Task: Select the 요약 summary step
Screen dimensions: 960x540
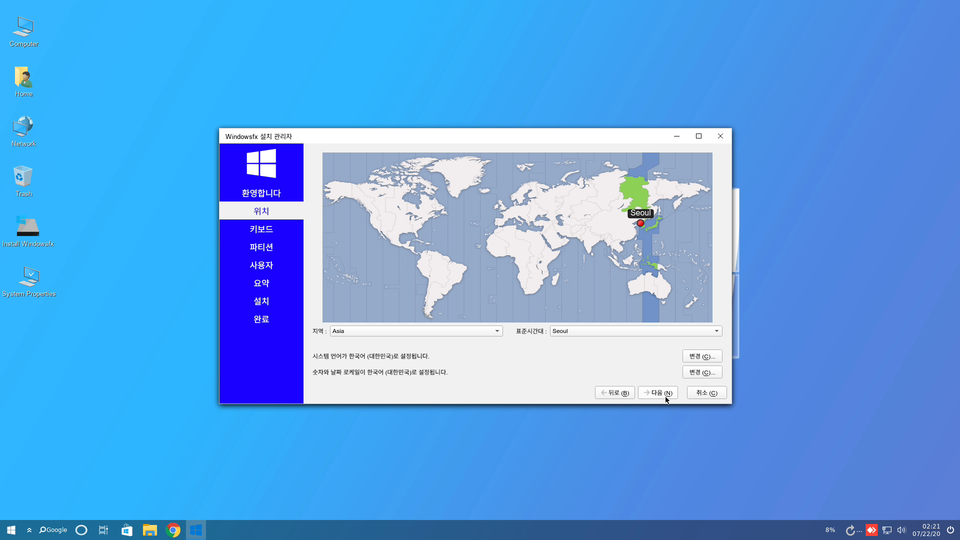Action: pyautogui.click(x=261, y=283)
